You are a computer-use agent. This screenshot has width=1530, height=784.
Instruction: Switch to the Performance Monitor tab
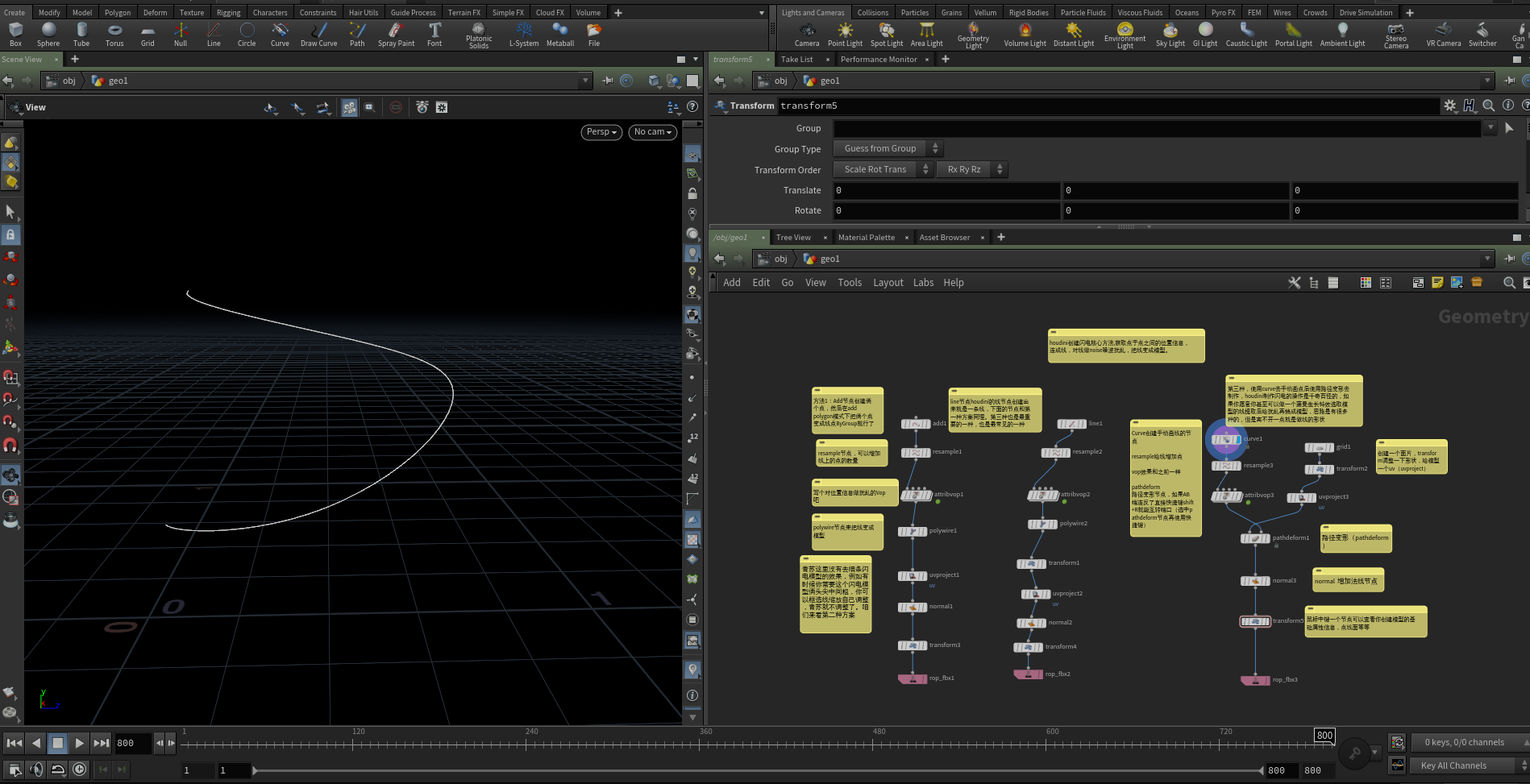pos(878,60)
